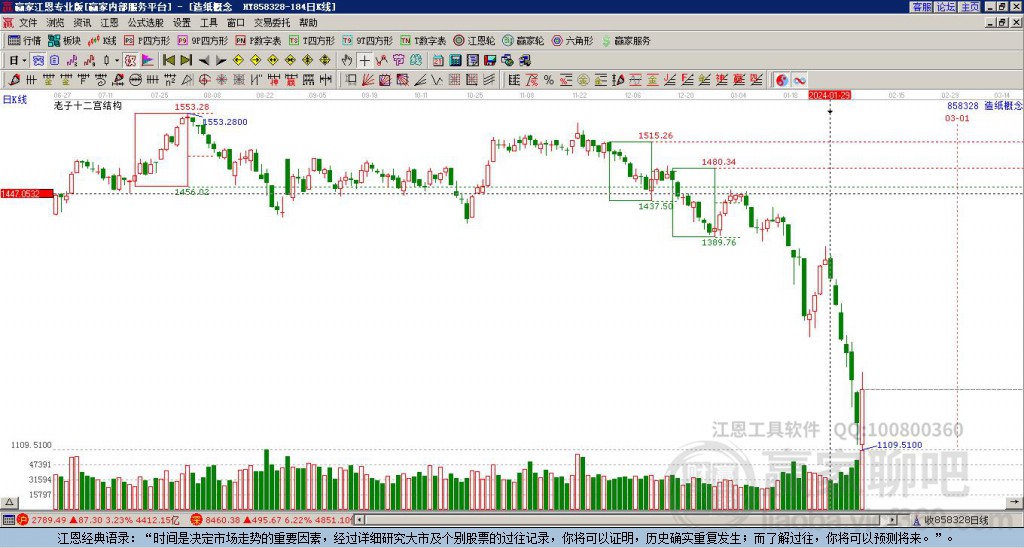1024x548 pixels.
Task: Select the red target circle tool
Action: (x=204, y=80)
